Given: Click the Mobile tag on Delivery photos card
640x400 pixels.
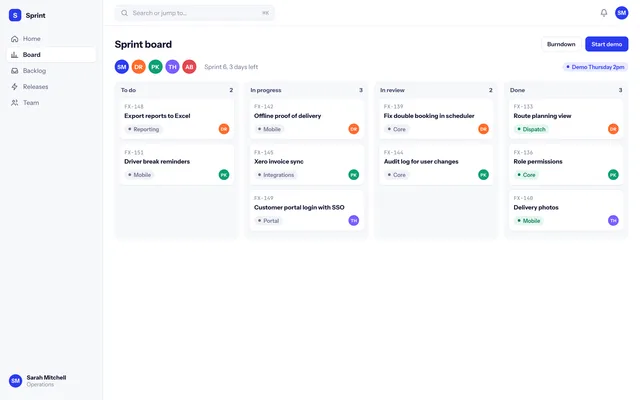Looking at the screenshot, I should click(x=528, y=220).
